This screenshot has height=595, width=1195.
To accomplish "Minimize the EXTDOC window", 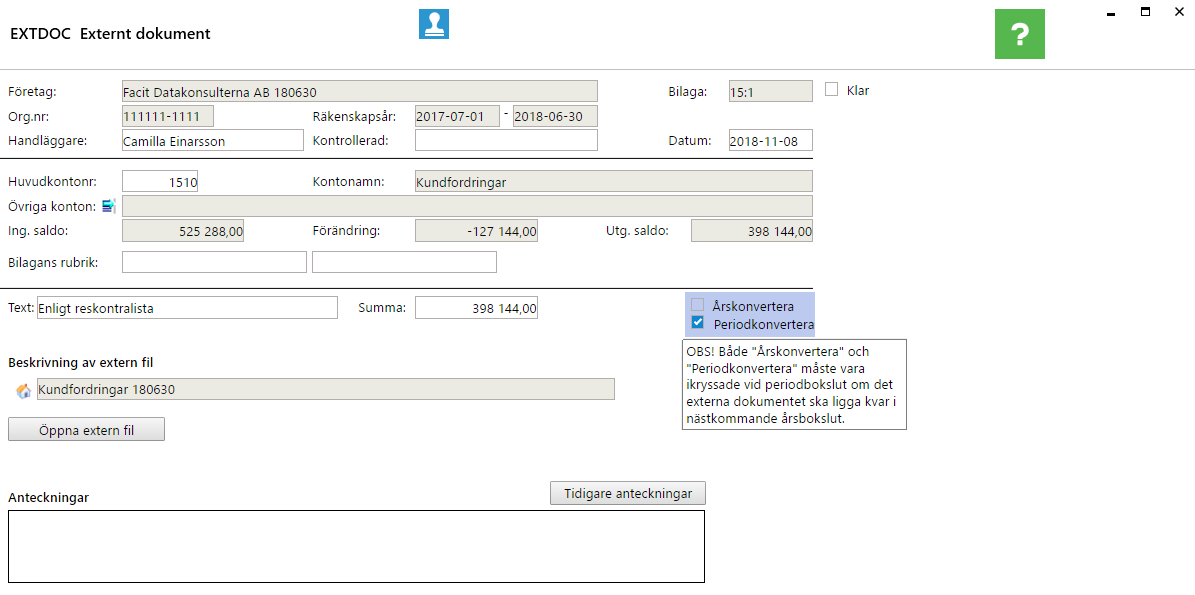I will [x=1112, y=13].
